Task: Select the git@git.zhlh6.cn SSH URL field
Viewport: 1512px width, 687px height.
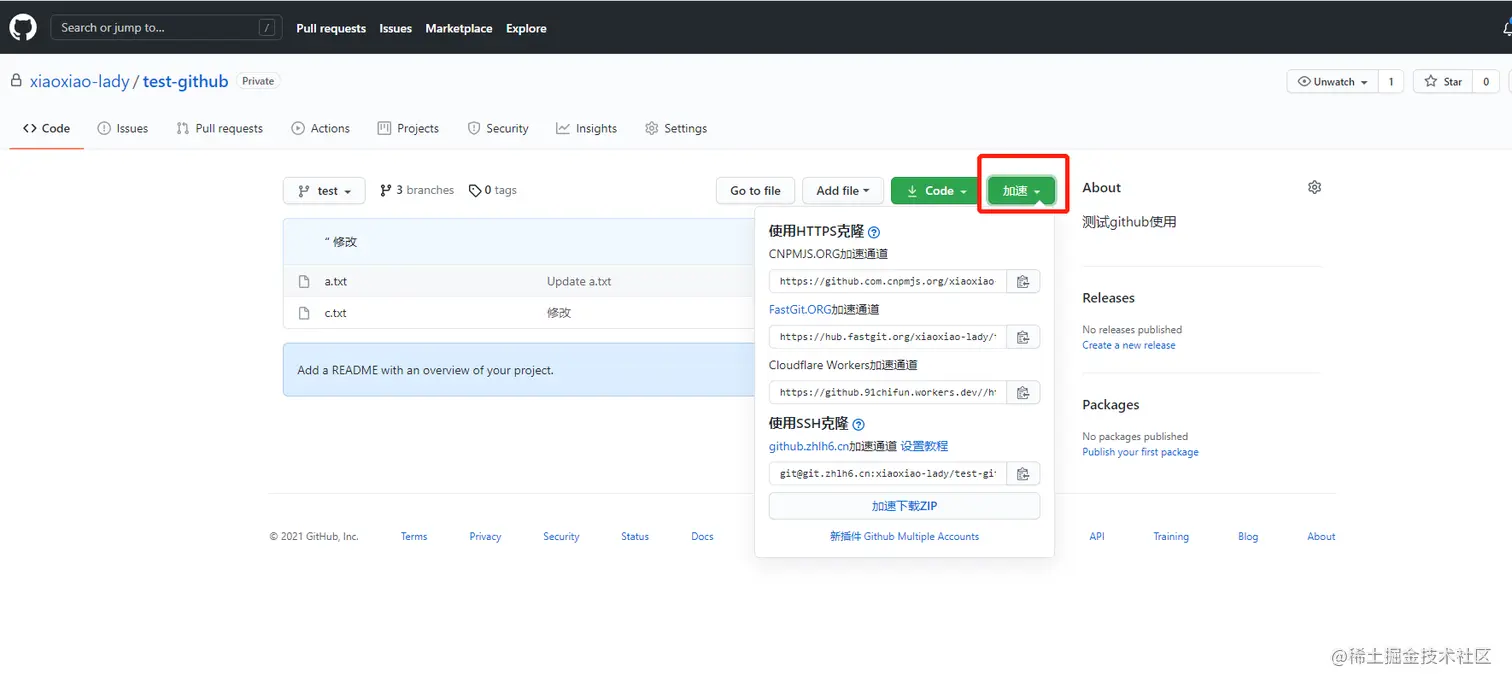Action: point(888,474)
